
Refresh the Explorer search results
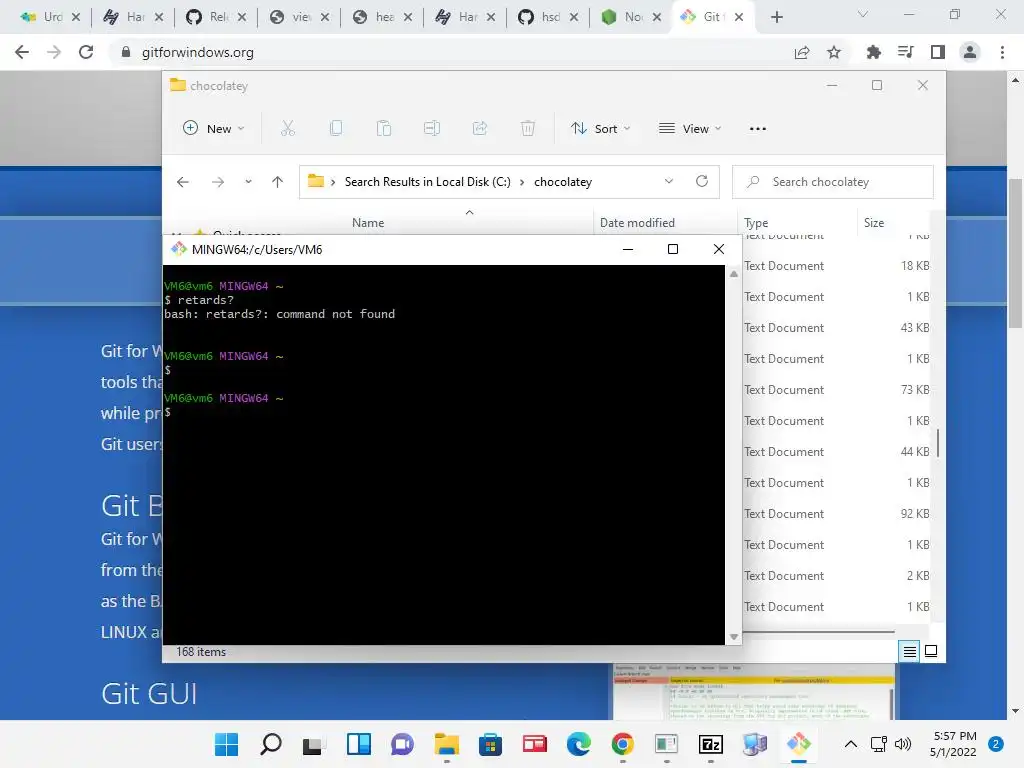(702, 182)
